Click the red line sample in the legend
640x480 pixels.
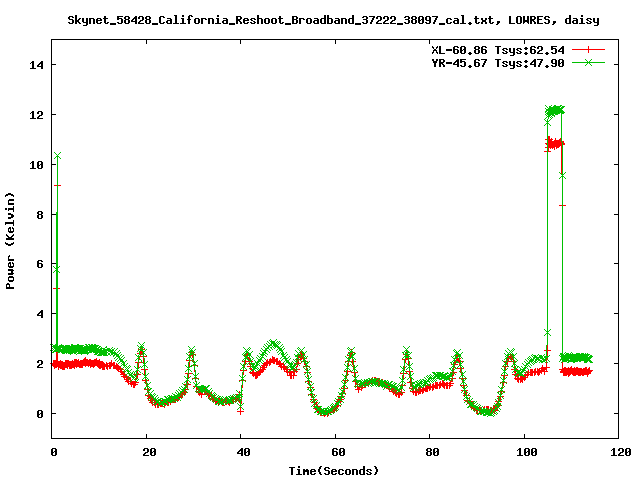pos(588,50)
